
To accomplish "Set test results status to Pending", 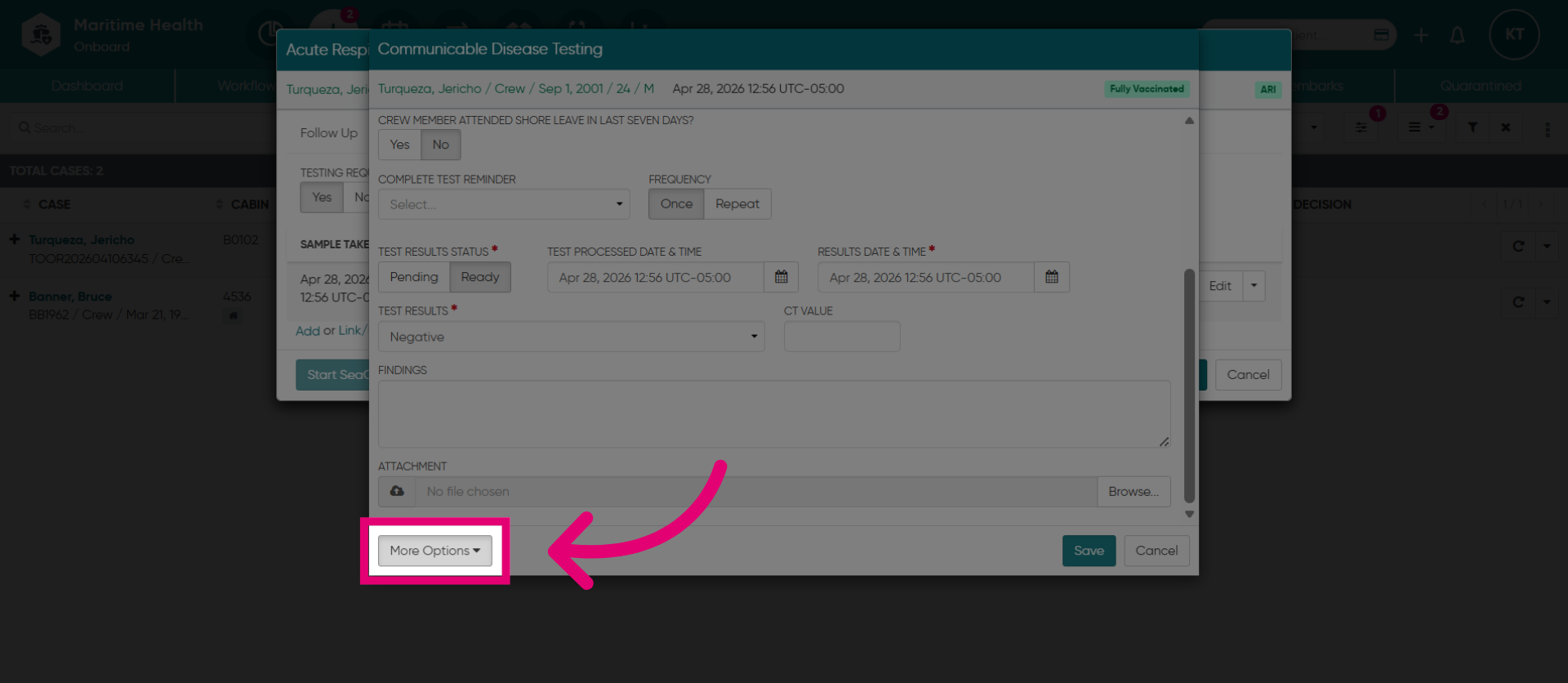I will (x=414, y=277).
